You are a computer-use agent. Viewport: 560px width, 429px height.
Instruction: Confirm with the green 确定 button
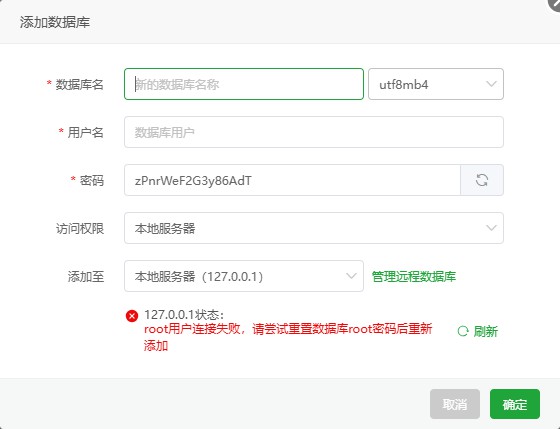515,404
